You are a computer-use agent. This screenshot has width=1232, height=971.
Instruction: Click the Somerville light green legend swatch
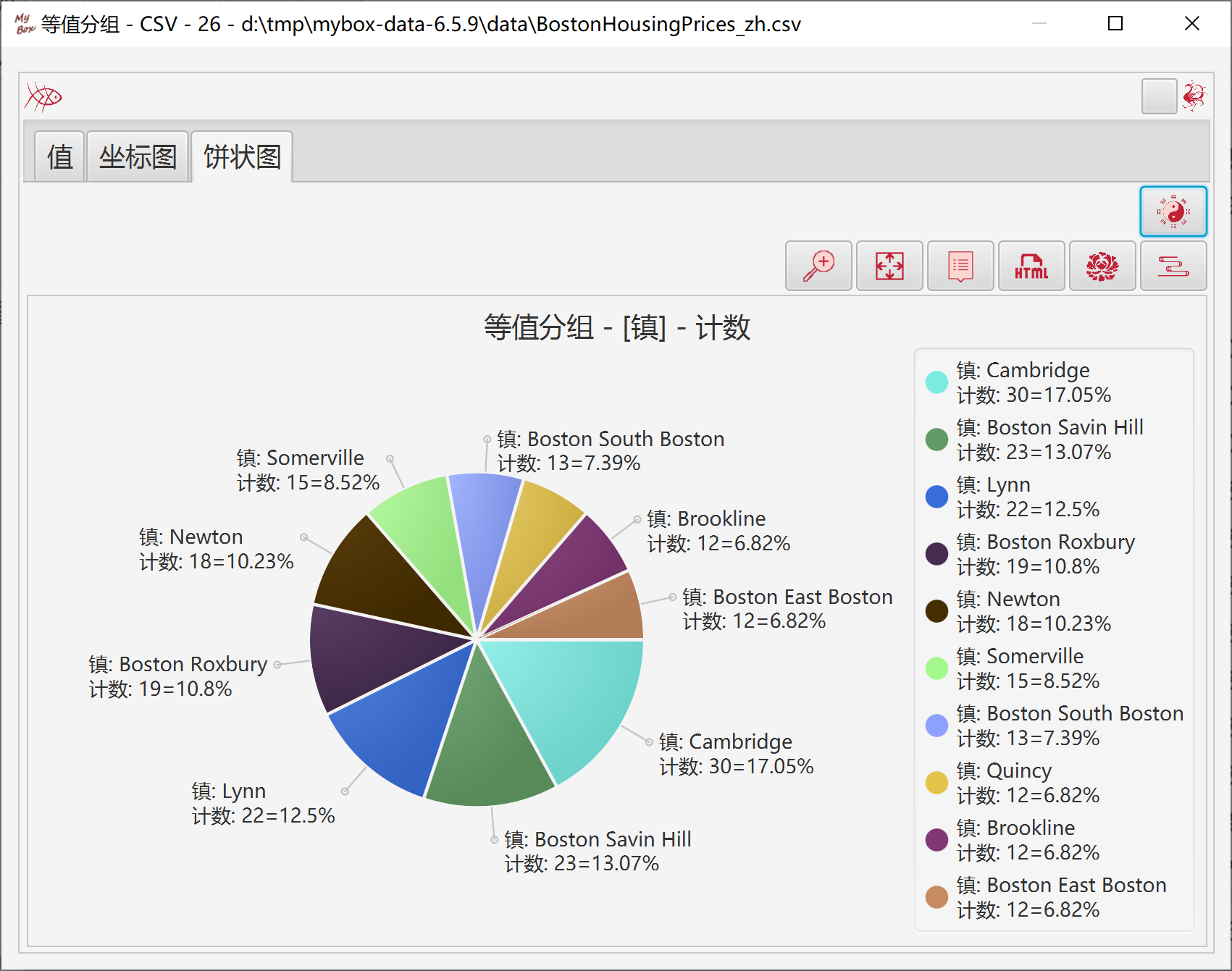click(x=936, y=668)
